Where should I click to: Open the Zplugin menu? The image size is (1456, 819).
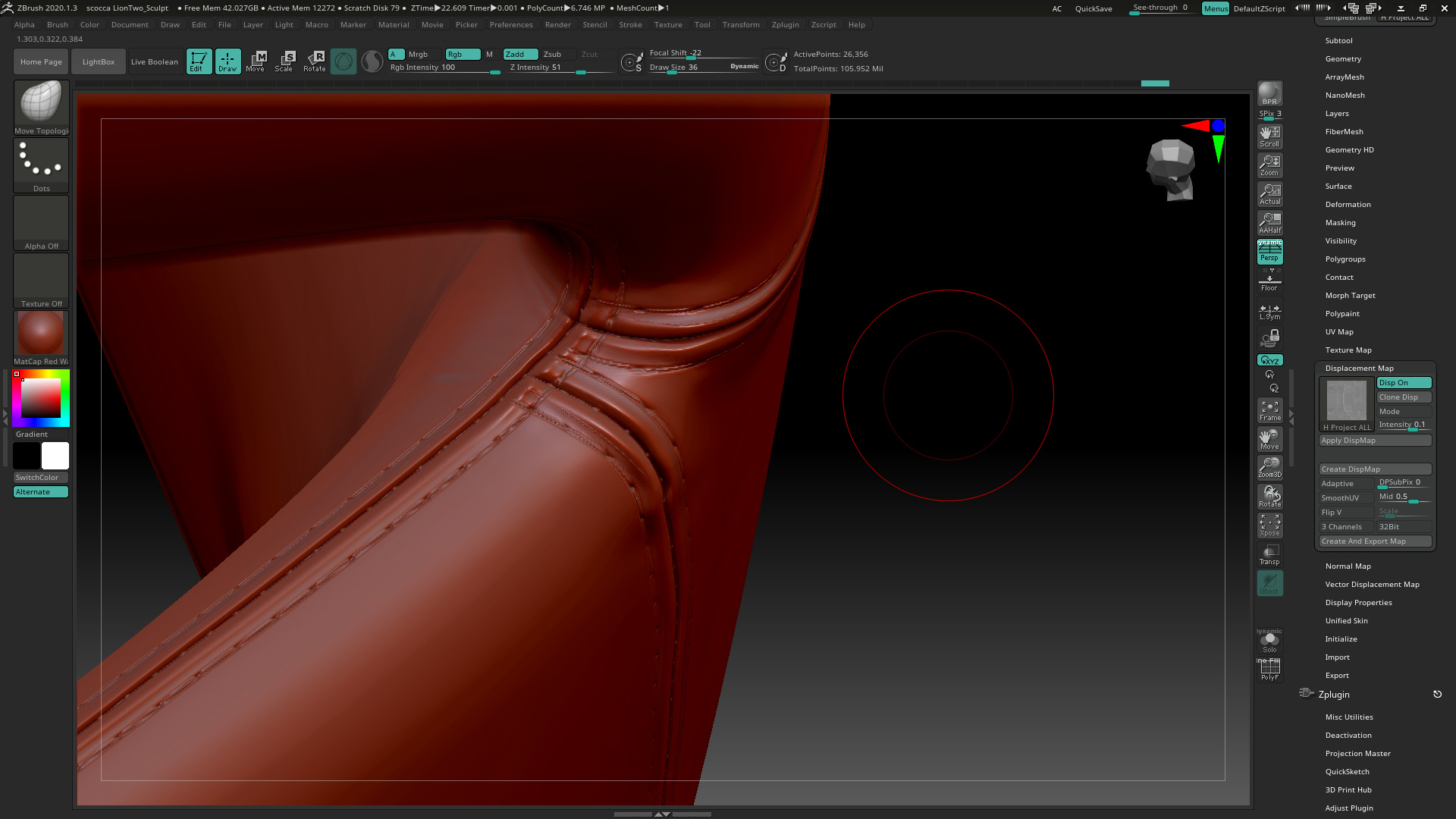(x=785, y=25)
